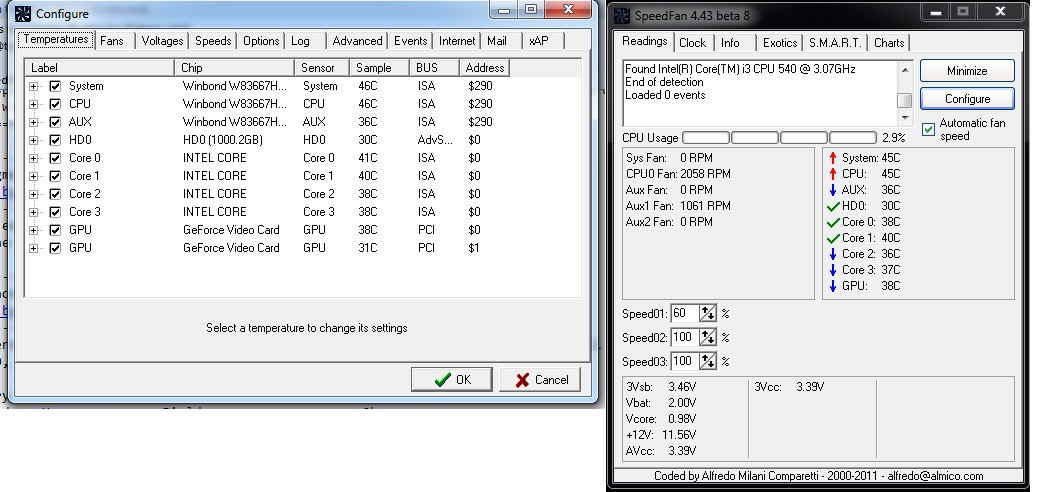Expand the System tree row
Screen dimensions: 1037x492
[x=33, y=86]
